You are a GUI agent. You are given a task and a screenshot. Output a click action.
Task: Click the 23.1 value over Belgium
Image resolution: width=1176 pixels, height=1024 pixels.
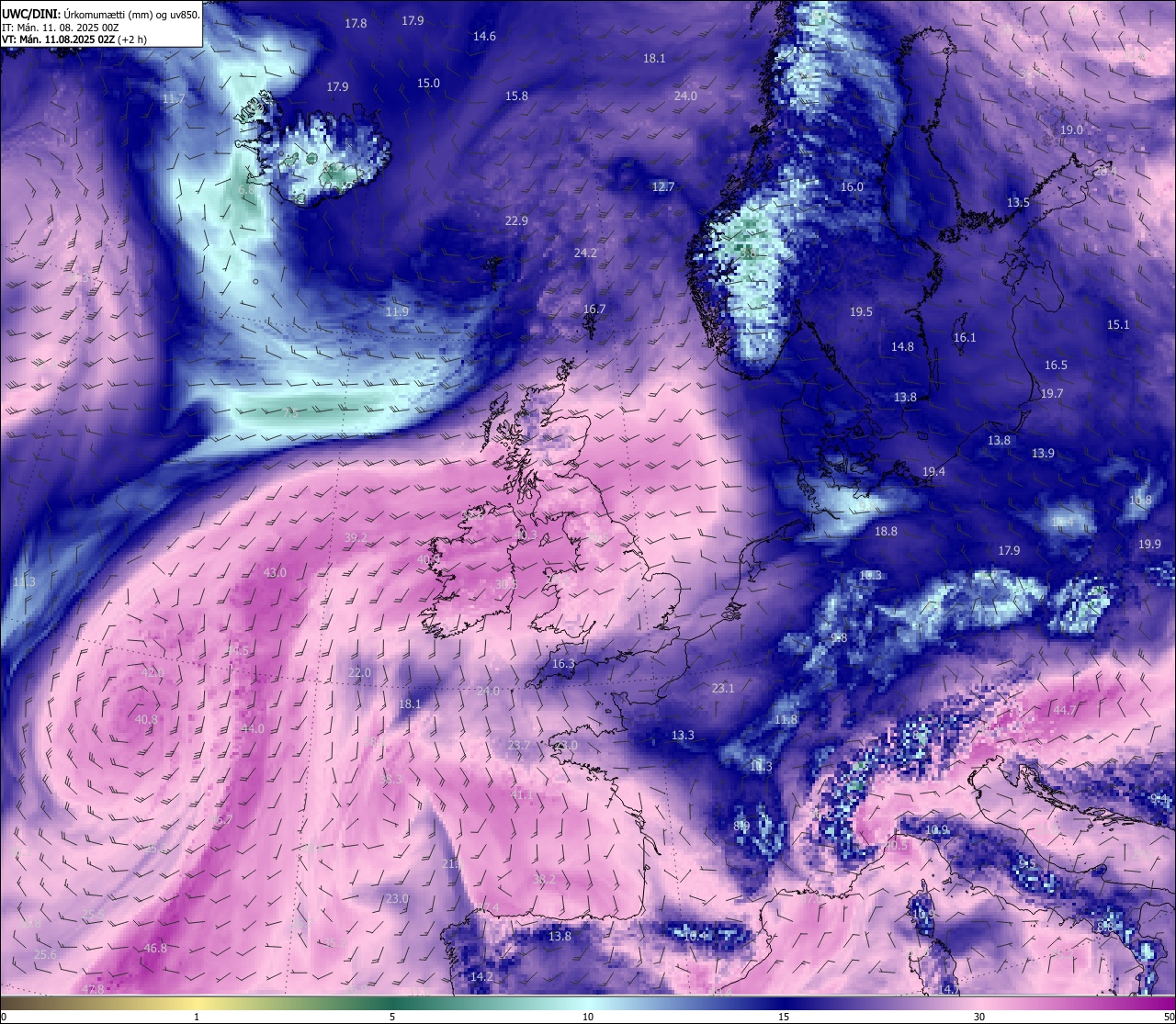pyautogui.click(x=723, y=689)
